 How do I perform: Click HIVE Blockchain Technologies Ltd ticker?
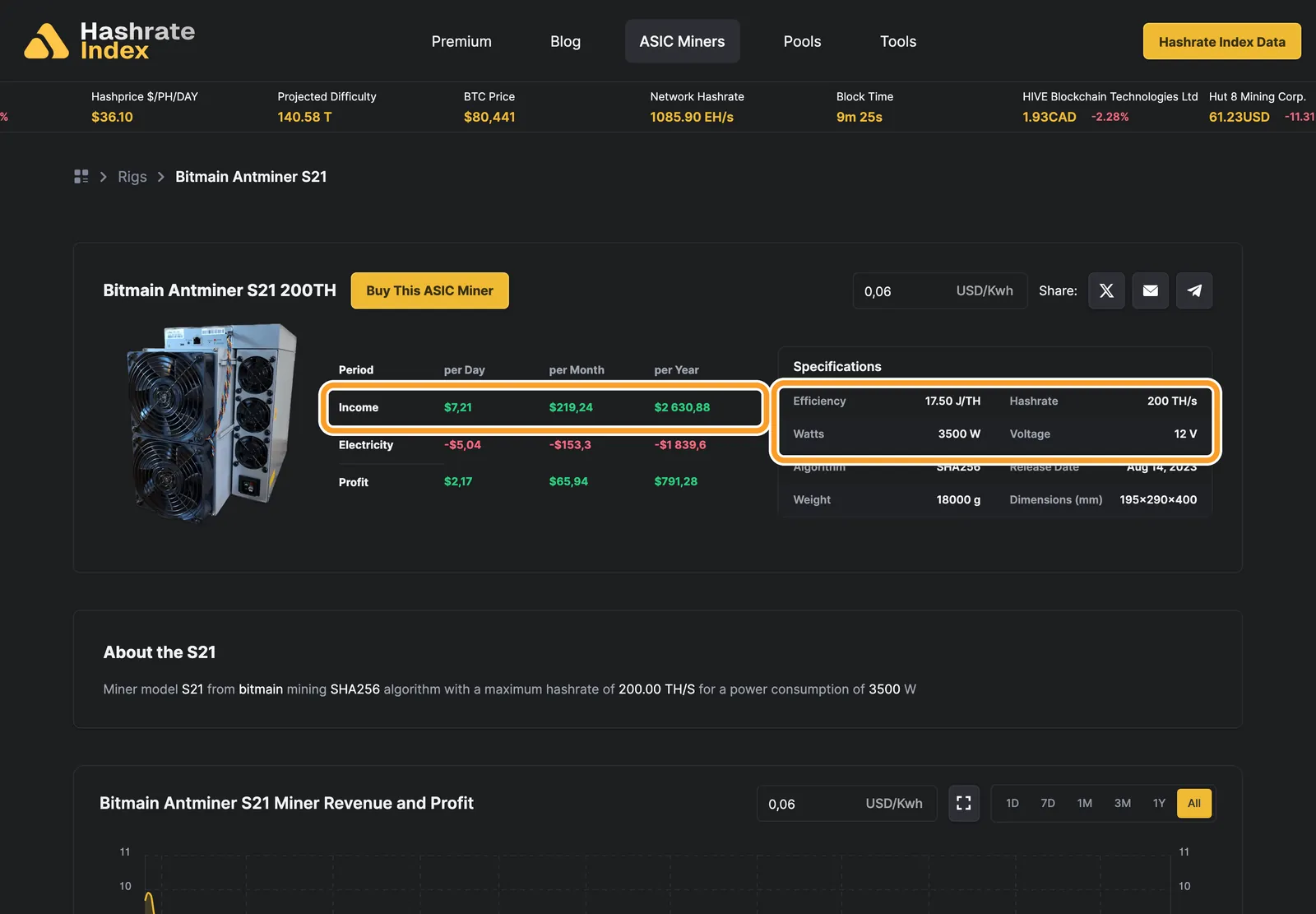click(x=1110, y=107)
